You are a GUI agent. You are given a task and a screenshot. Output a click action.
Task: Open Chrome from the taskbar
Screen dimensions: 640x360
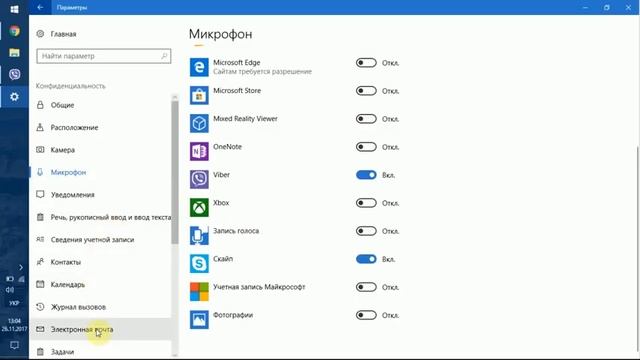tap(15, 31)
